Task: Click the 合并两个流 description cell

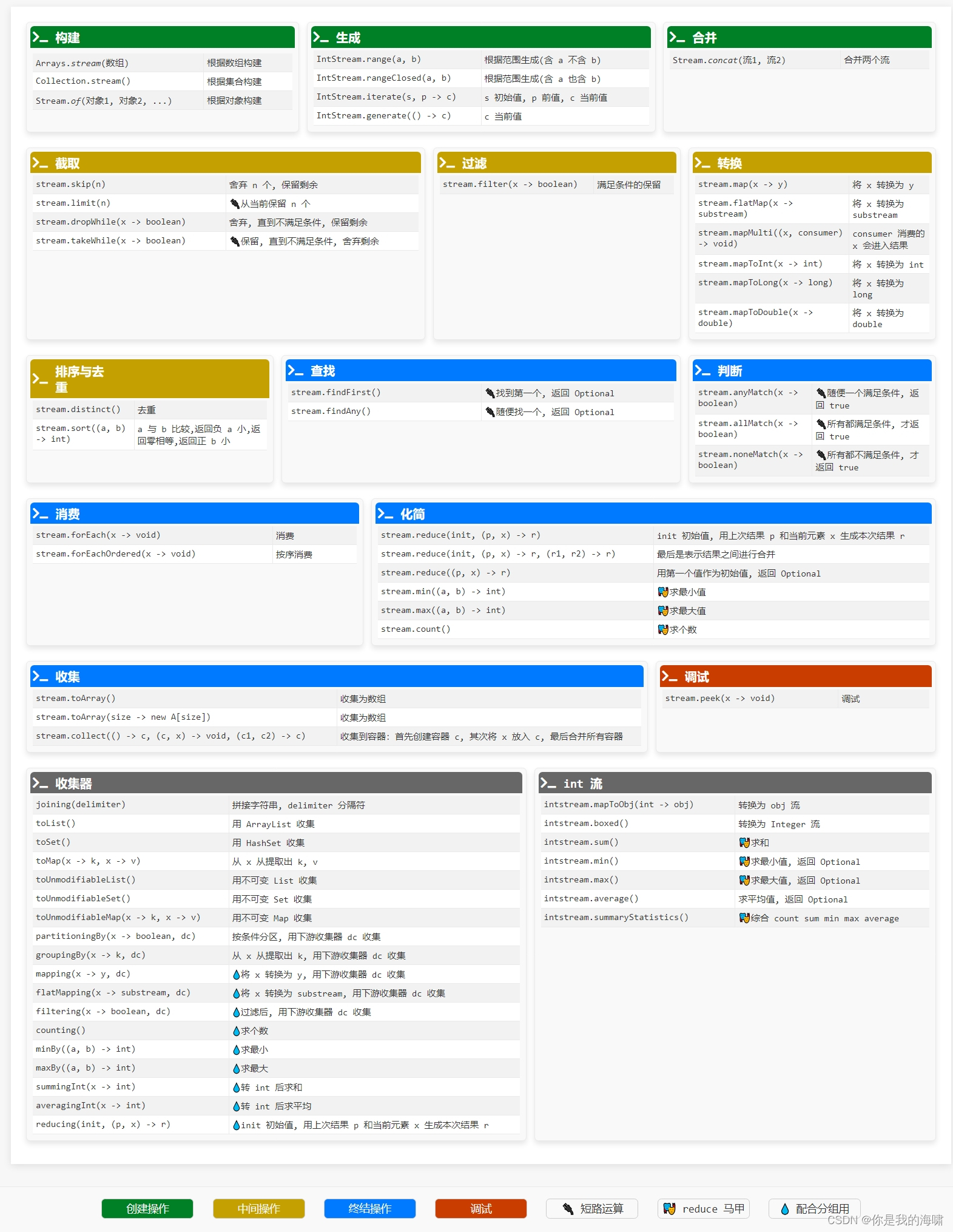Action: pyautogui.click(x=885, y=60)
